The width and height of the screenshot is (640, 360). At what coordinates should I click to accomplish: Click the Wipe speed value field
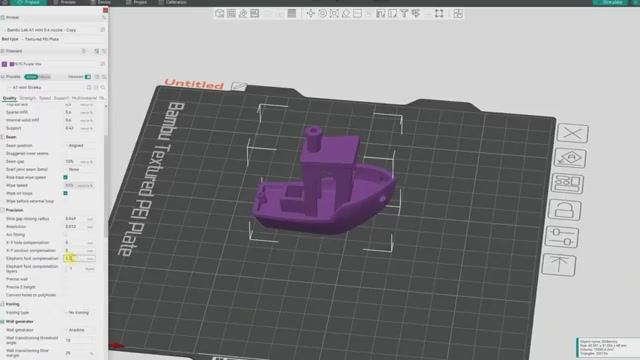(x=80, y=185)
